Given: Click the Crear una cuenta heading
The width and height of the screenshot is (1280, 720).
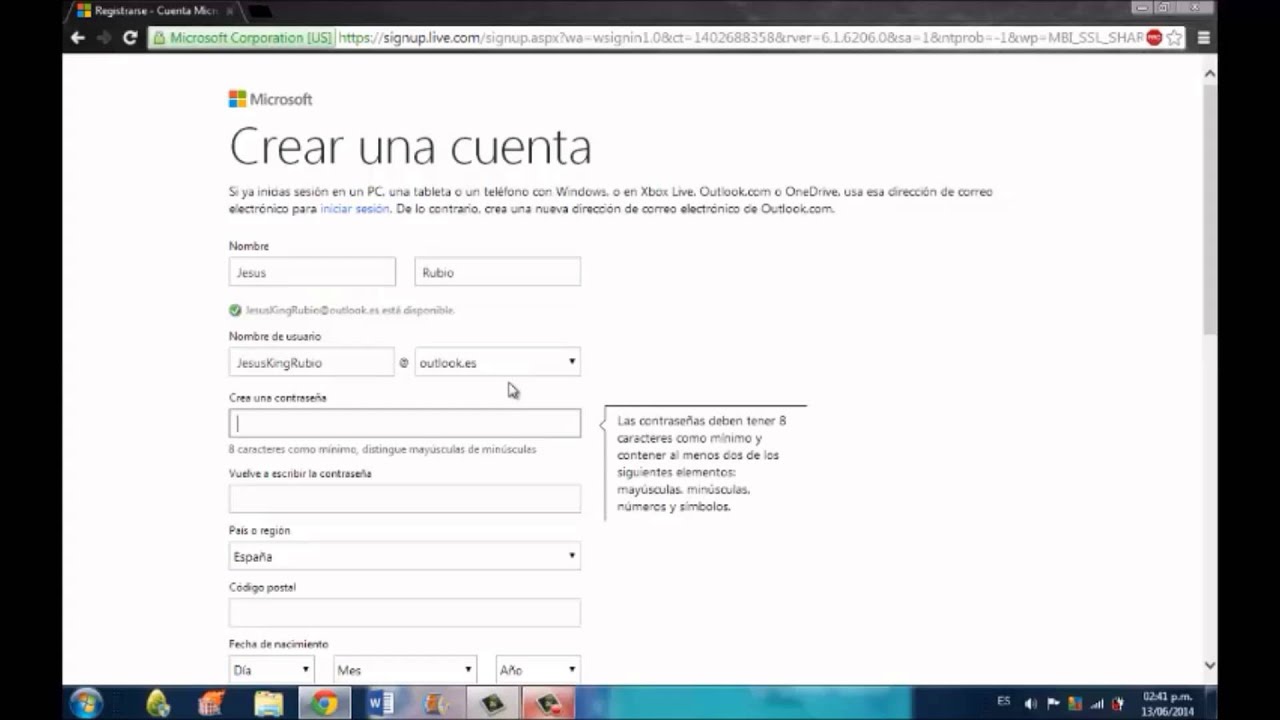Looking at the screenshot, I should (x=410, y=147).
